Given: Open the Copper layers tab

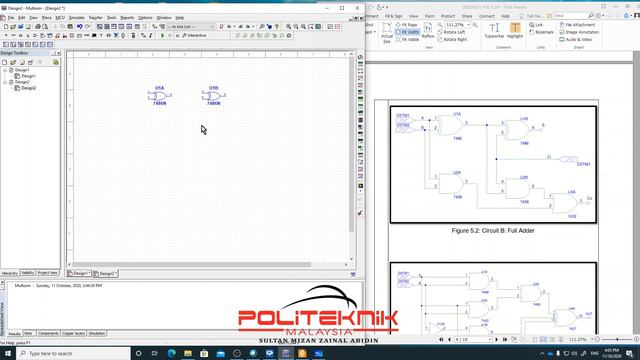Looking at the screenshot, I should pos(73,333).
